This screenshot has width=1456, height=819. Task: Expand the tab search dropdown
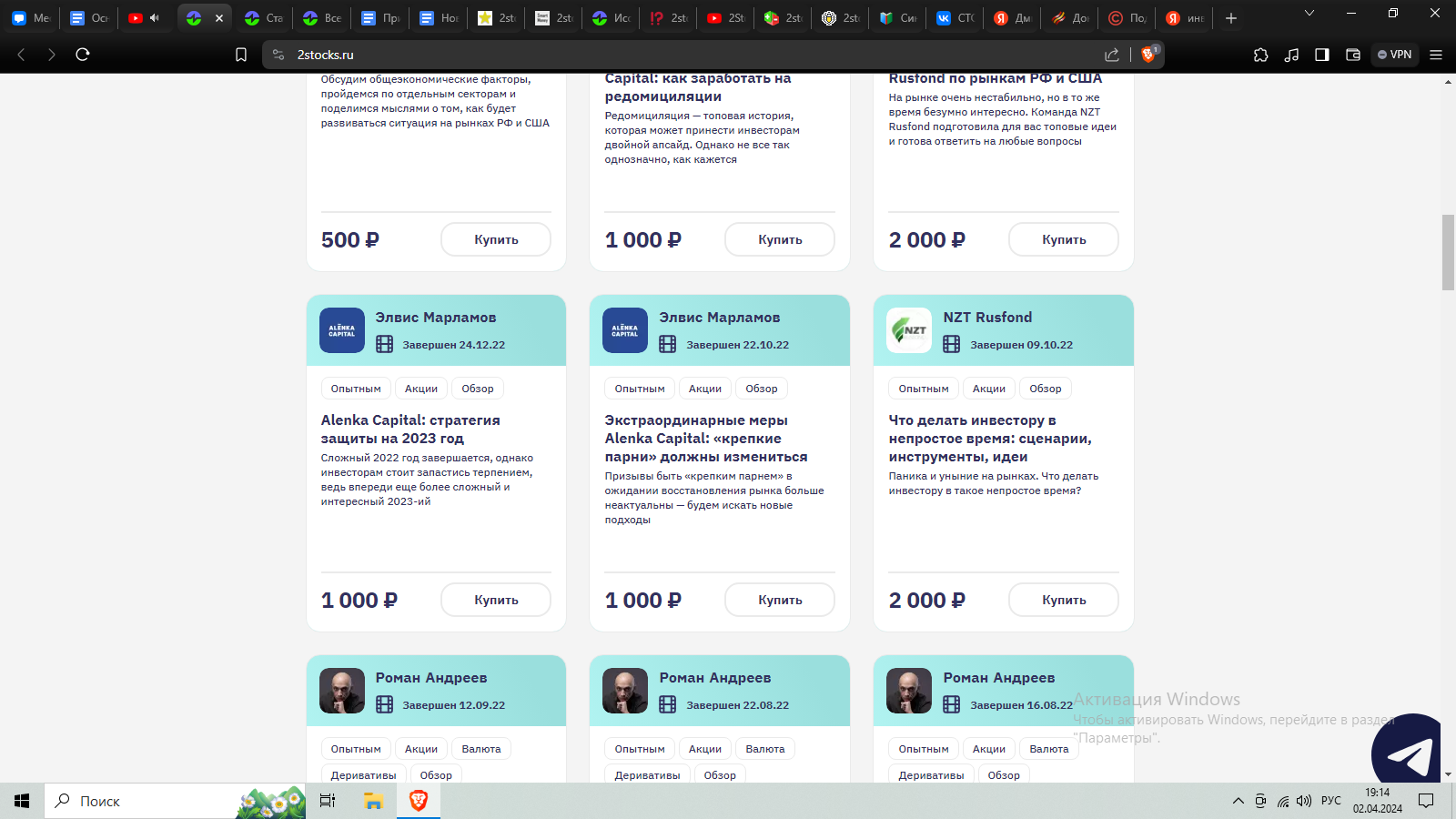(1309, 13)
